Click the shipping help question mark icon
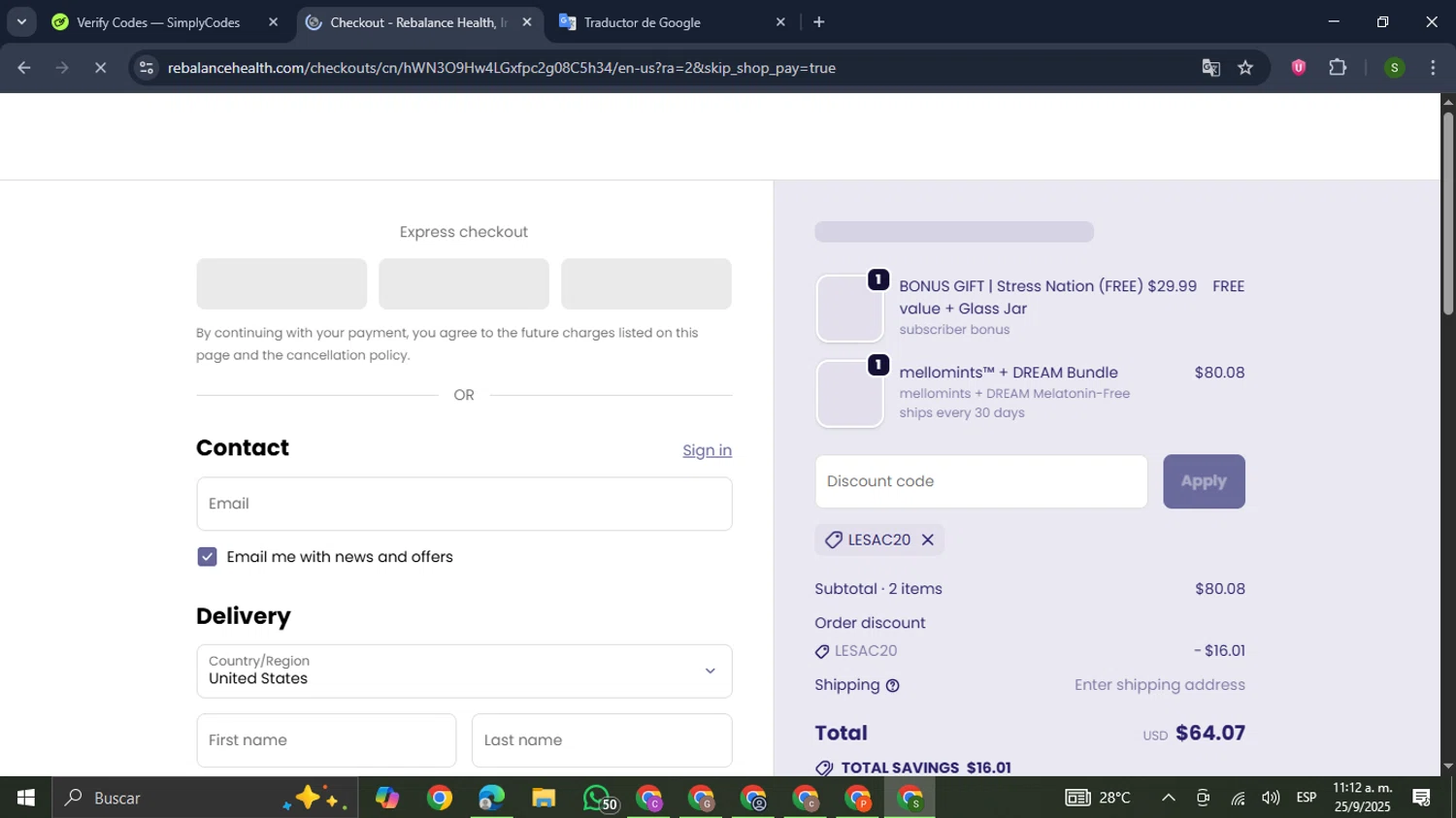 [x=892, y=686]
